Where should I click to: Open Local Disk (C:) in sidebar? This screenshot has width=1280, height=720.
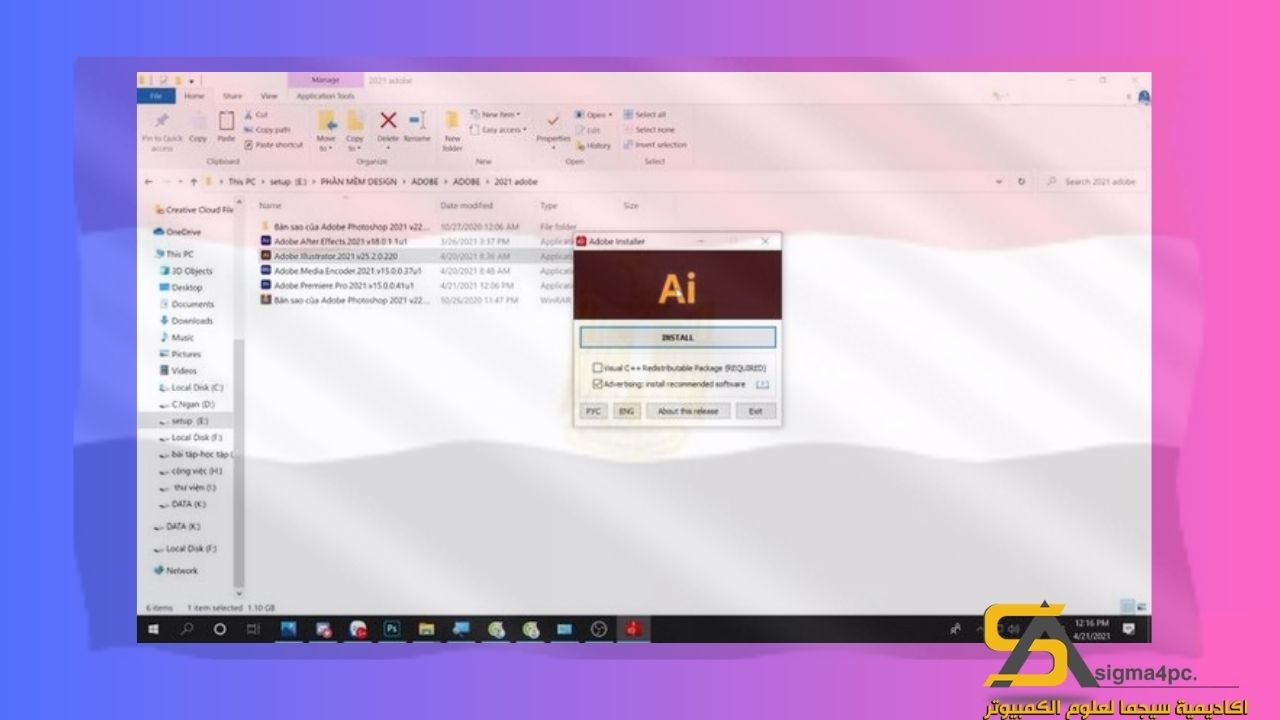(x=191, y=387)
